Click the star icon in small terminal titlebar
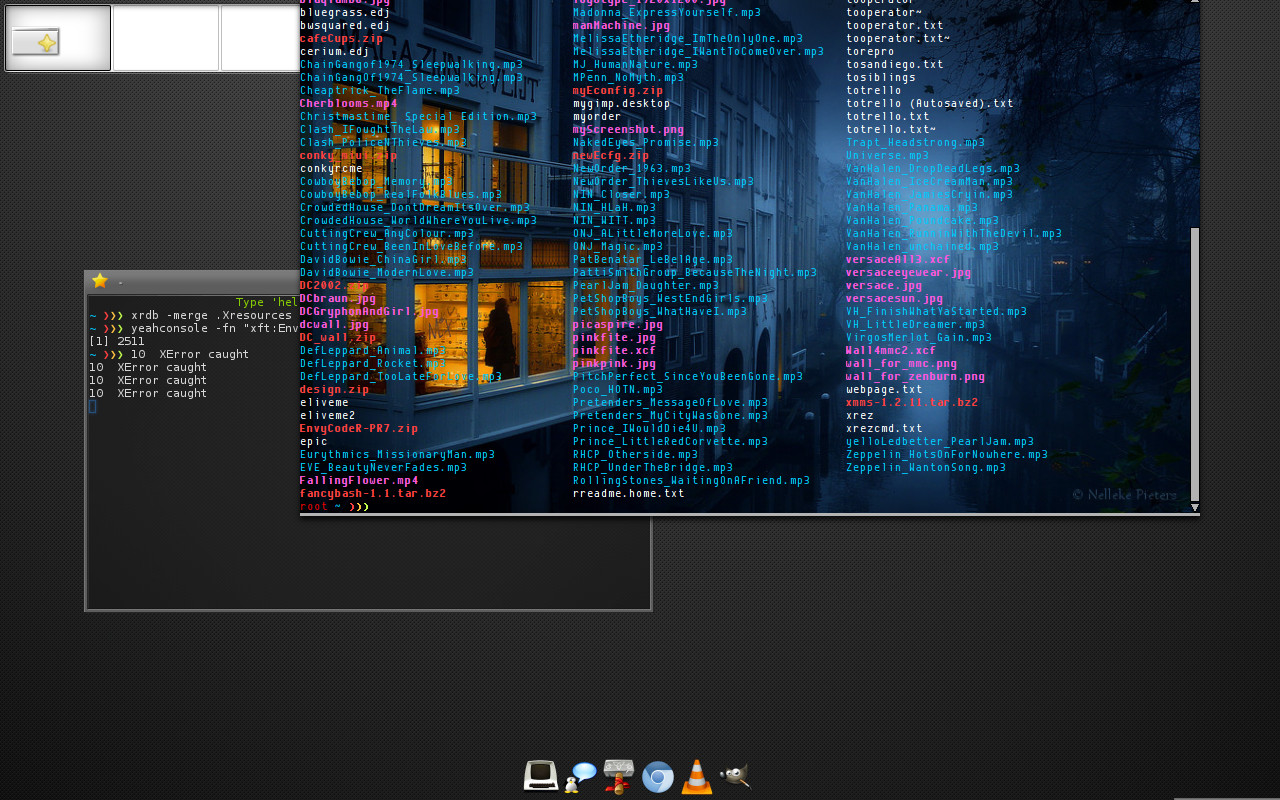The image size is (1280, 800). click(100, 281)
